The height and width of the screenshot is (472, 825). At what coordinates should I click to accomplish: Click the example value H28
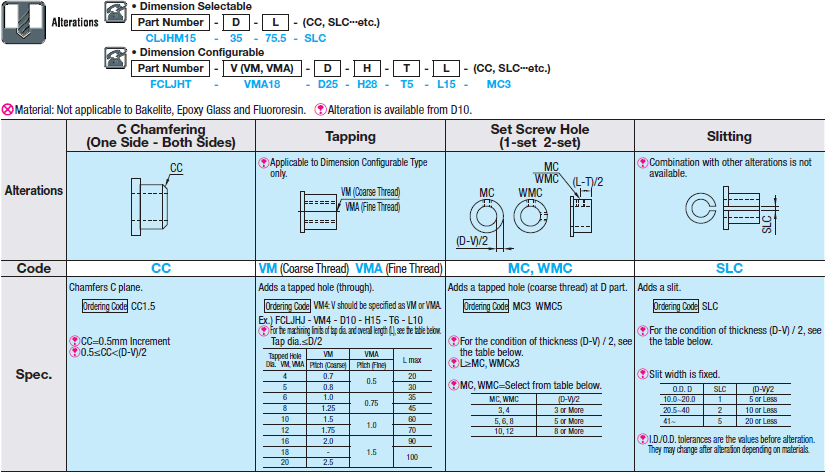click(367, 84)
